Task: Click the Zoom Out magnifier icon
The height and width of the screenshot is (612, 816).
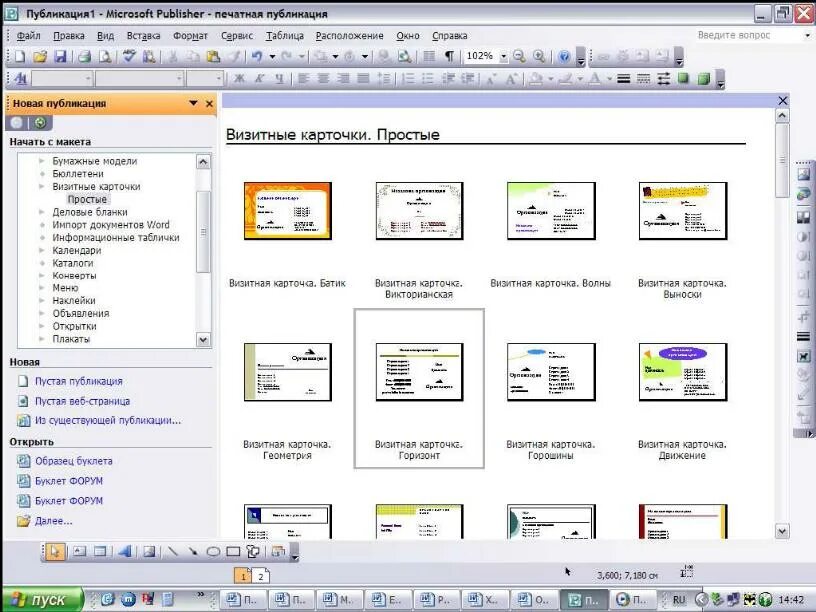Action: click(519, 56)
